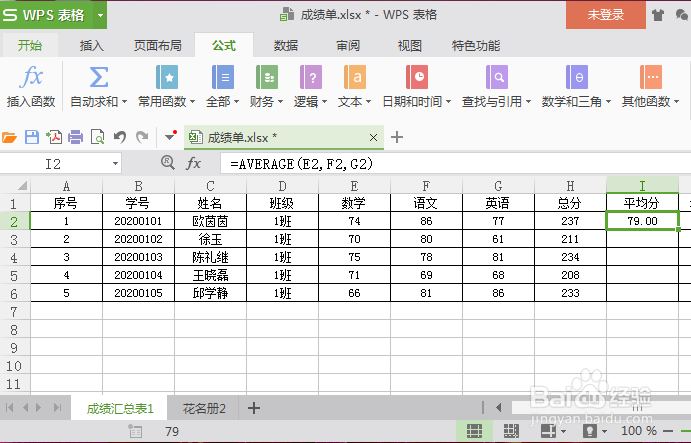Expand the 文本 dropdown arrow
The height and width of the screenshot is (443, 691).
point(368,102)
